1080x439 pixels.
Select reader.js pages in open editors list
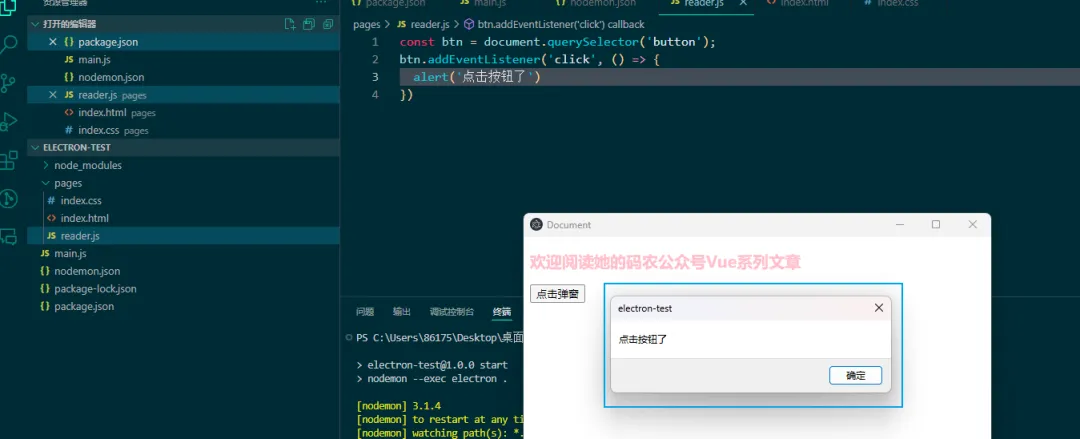[x=112, y=95]
